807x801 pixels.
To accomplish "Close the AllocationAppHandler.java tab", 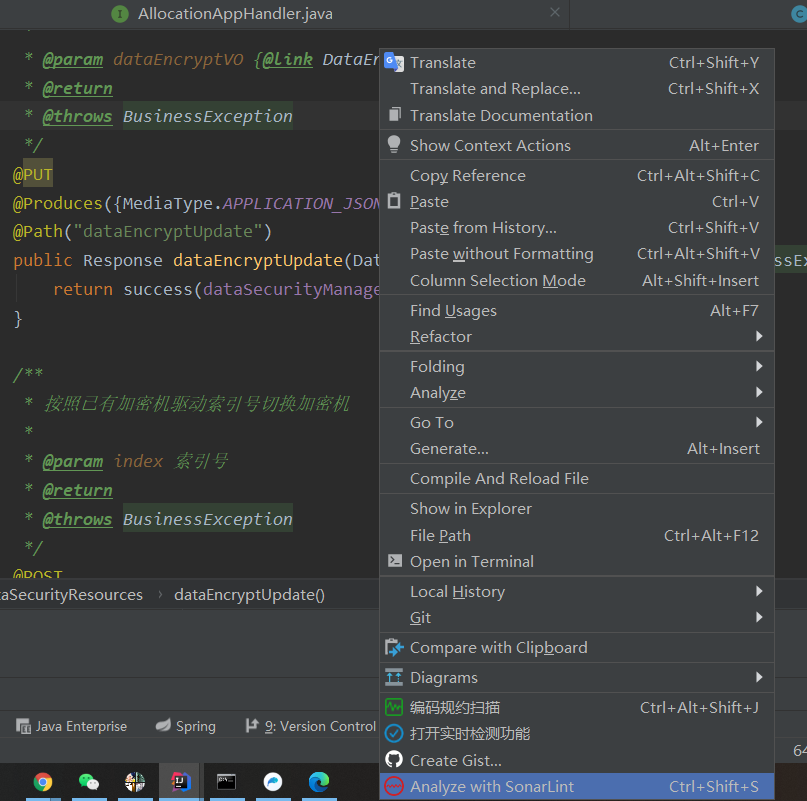I will click(555, 13).
